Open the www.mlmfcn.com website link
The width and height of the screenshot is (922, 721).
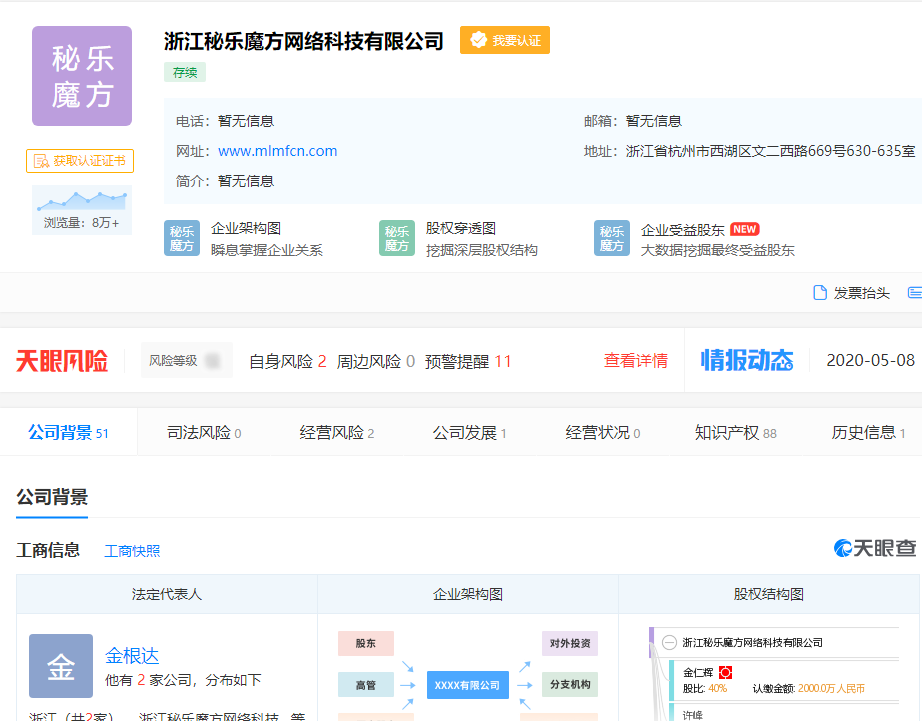(278, 151)
